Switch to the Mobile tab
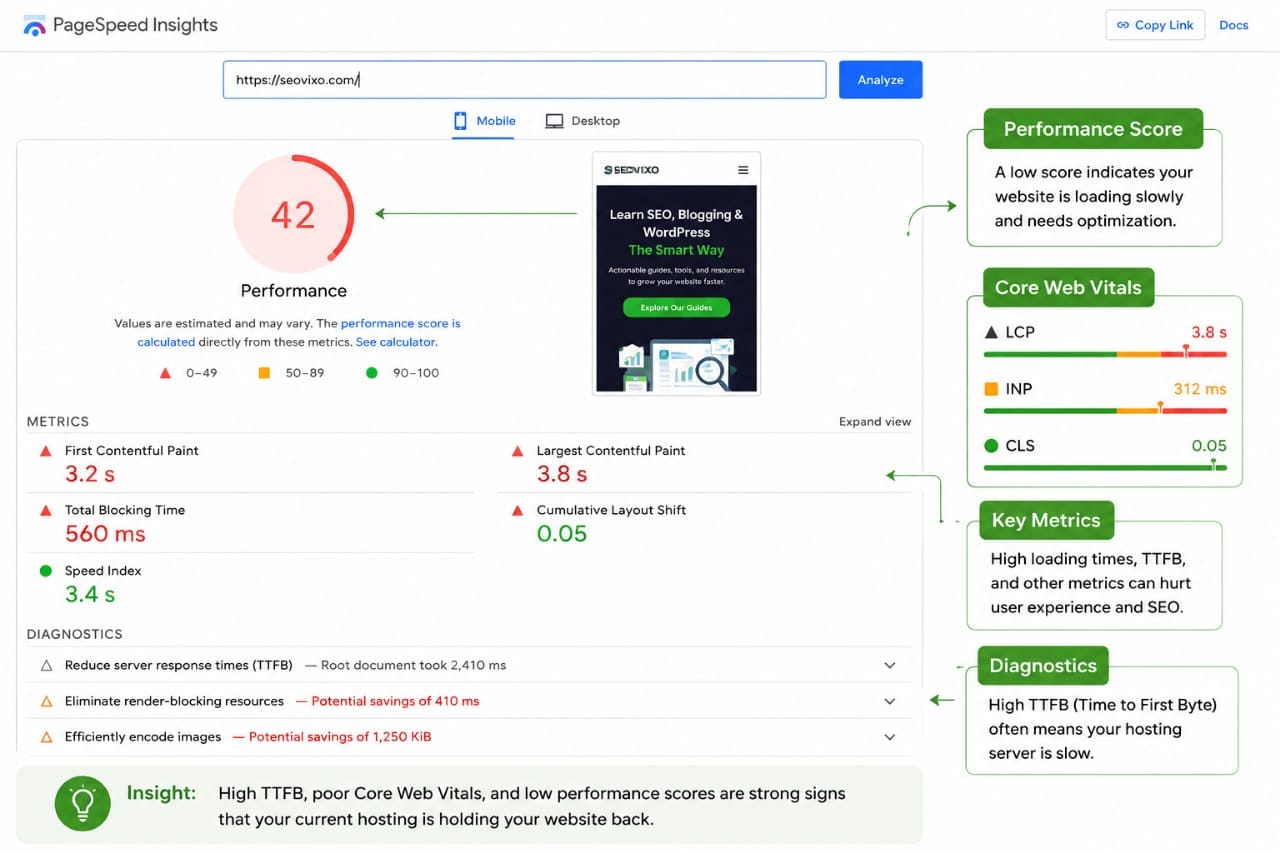The image size is (1280, 853). pos(484,121)
